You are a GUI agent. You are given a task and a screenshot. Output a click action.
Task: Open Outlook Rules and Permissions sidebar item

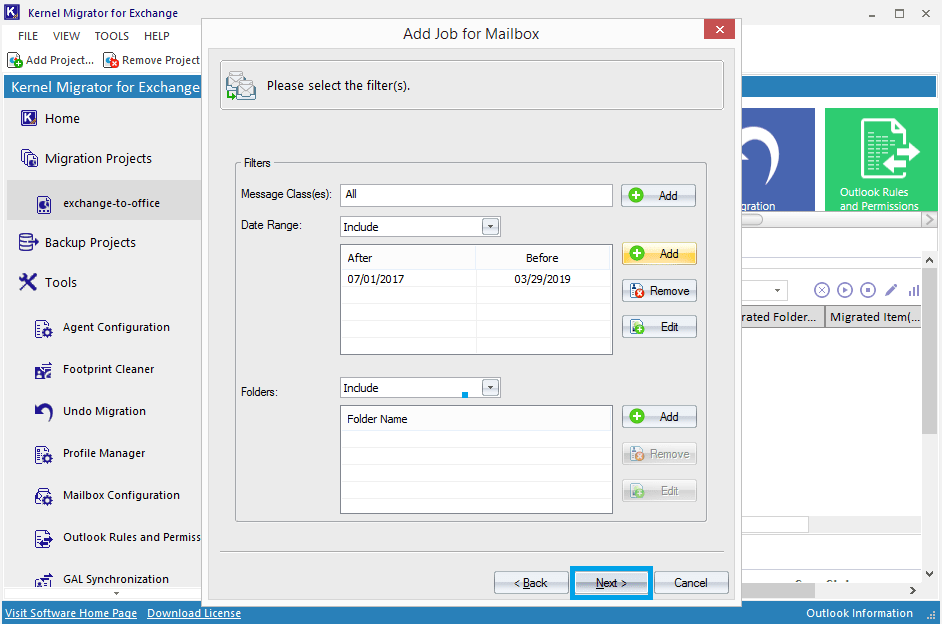[x=132, y=538]
